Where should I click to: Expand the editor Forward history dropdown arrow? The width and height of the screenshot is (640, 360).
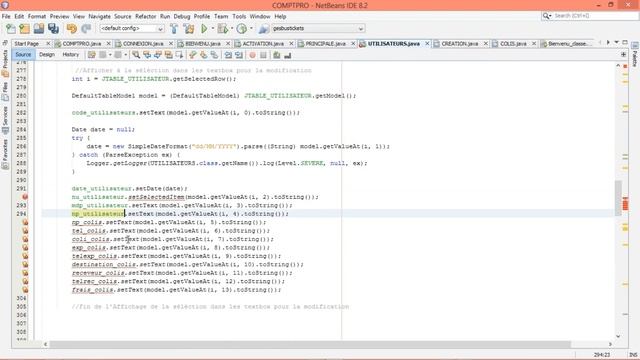(125, 55)
